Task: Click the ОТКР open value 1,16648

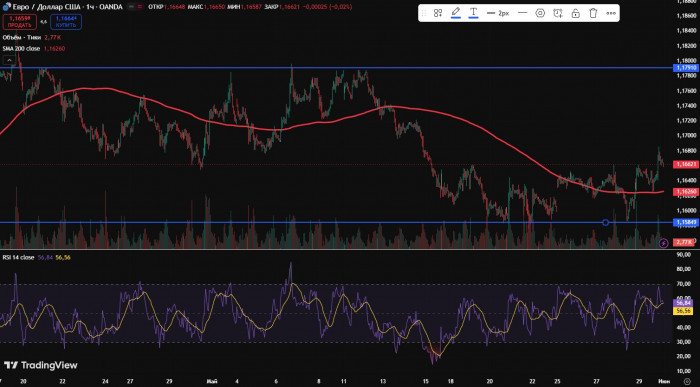Action: coord(175,7)
